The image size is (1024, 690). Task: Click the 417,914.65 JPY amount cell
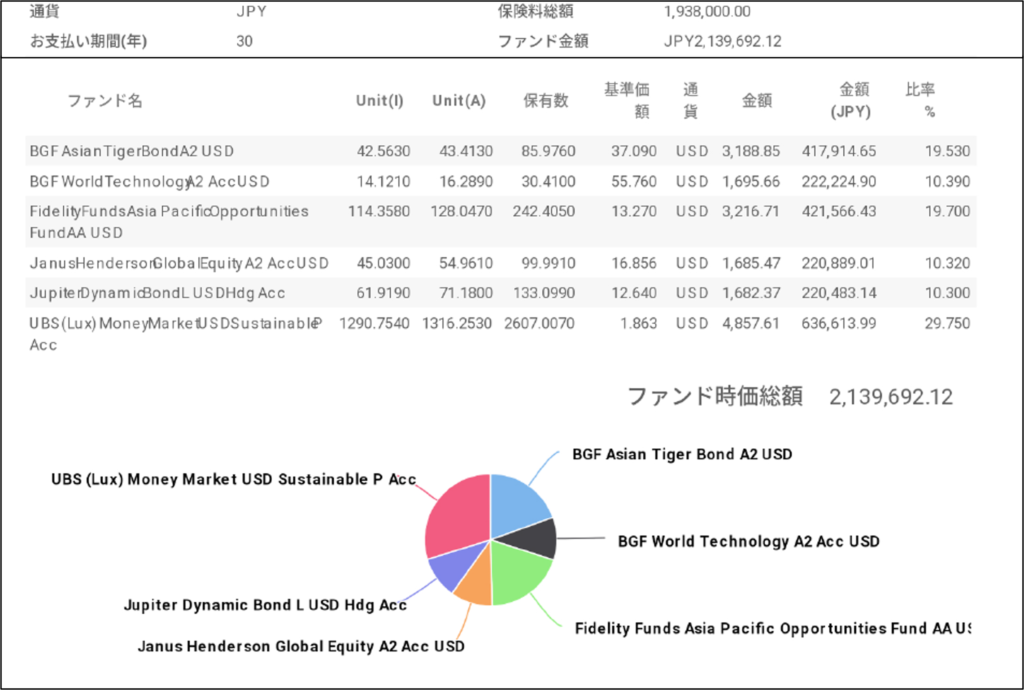[839, 151]
